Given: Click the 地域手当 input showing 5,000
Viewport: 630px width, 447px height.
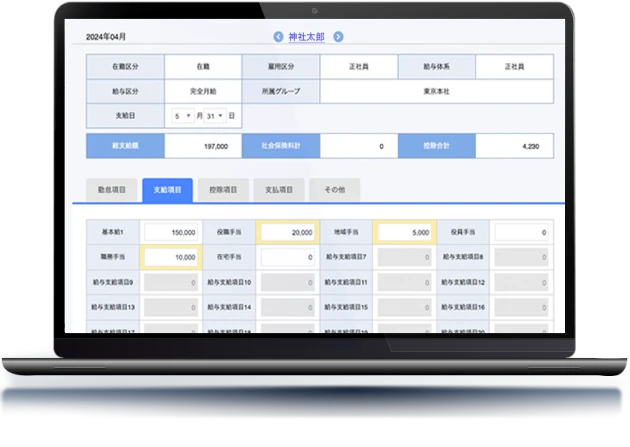Looking at the screenshot, I should point(405,232).
